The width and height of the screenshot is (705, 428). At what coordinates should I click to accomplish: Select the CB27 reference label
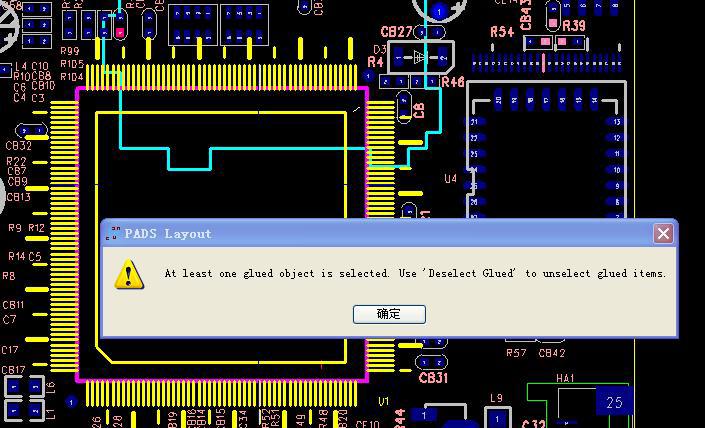click(x=396, y=32)
